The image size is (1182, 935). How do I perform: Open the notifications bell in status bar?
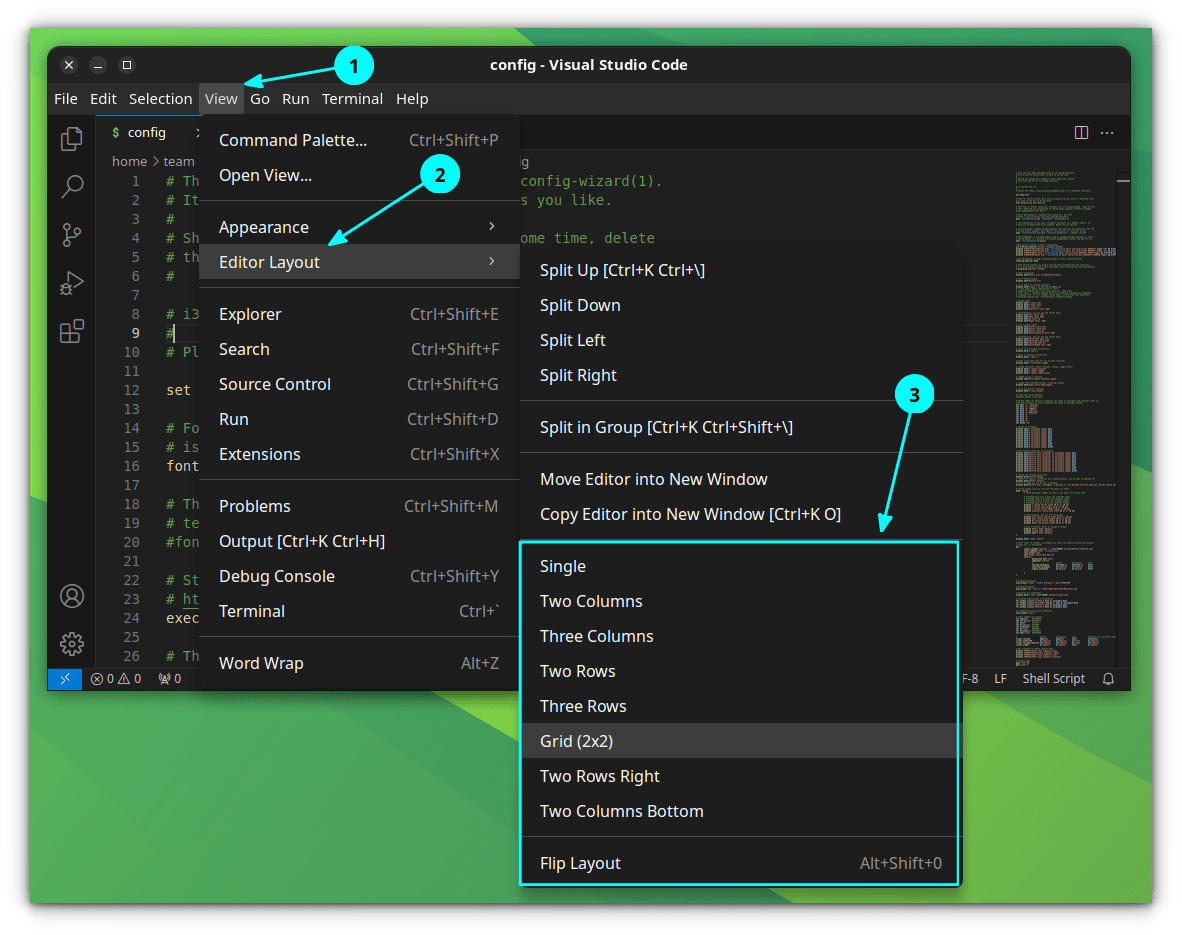click(1108, 679)
